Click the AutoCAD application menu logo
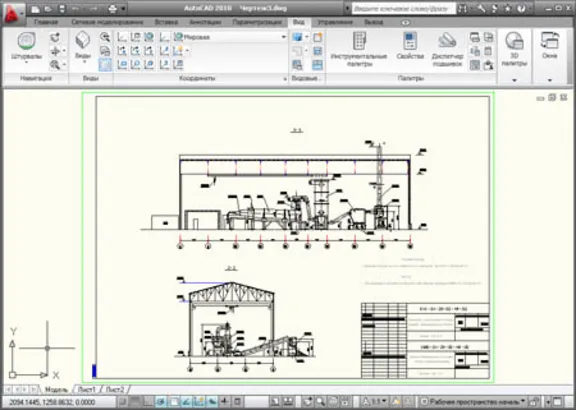 point(12,13)
